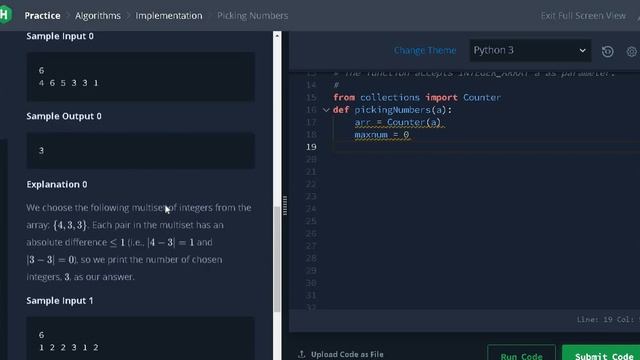Screen dimensions: 640x360
Task: Click the Change Theme link
Action: click(425, 50)
